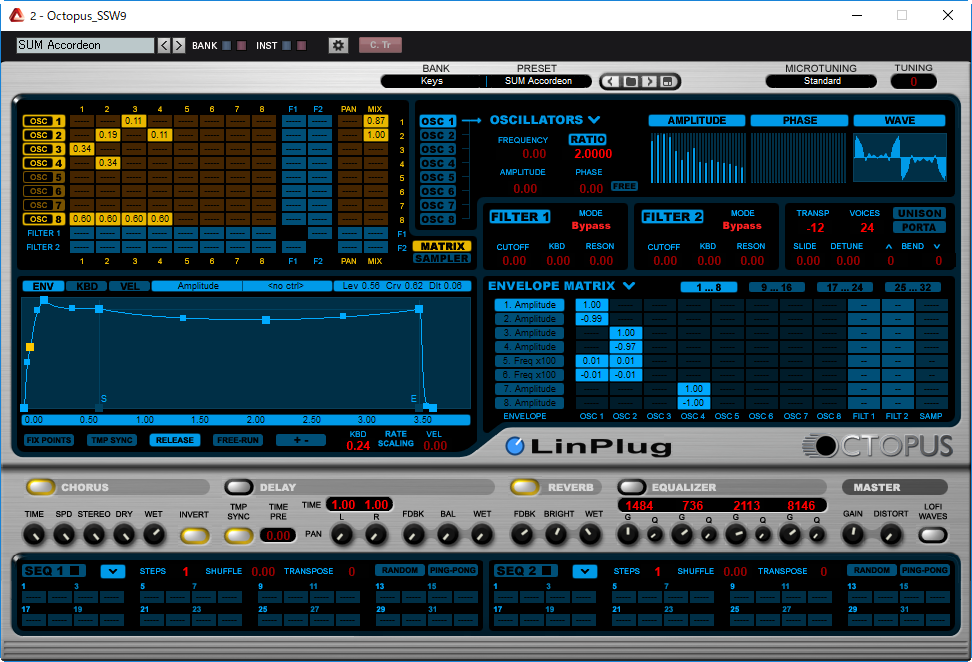Adjust the Reverb BRIGHT knob
Image resolution: width=972 pixels, height=662 pixels.
tap(556, 534)
